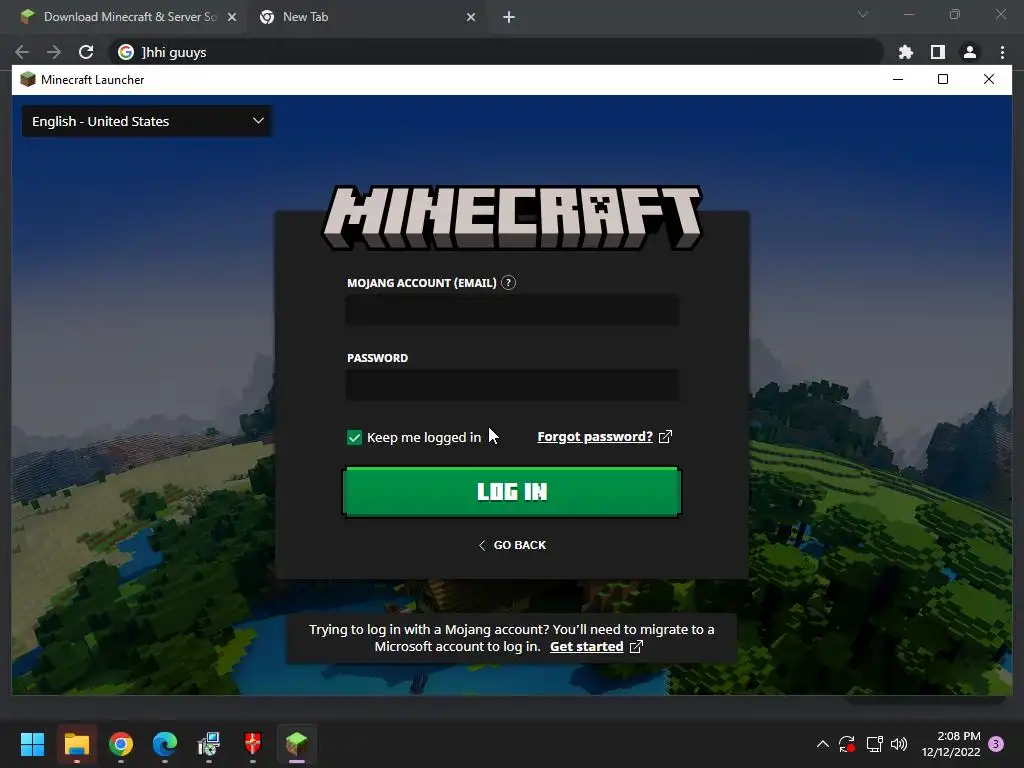This screenshot has height=768, width=1024.
Task: Click the Mojang account help question mark icon
Action: 508,283
